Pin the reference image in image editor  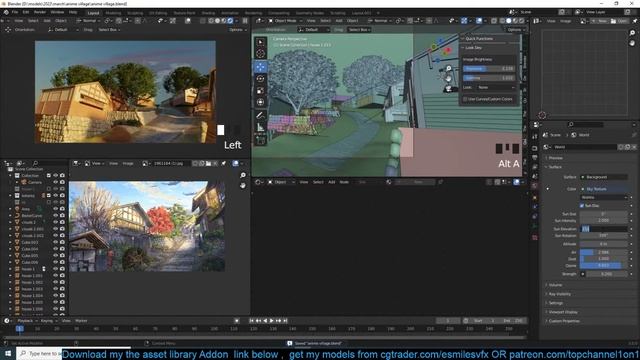(x=223, y=163)
